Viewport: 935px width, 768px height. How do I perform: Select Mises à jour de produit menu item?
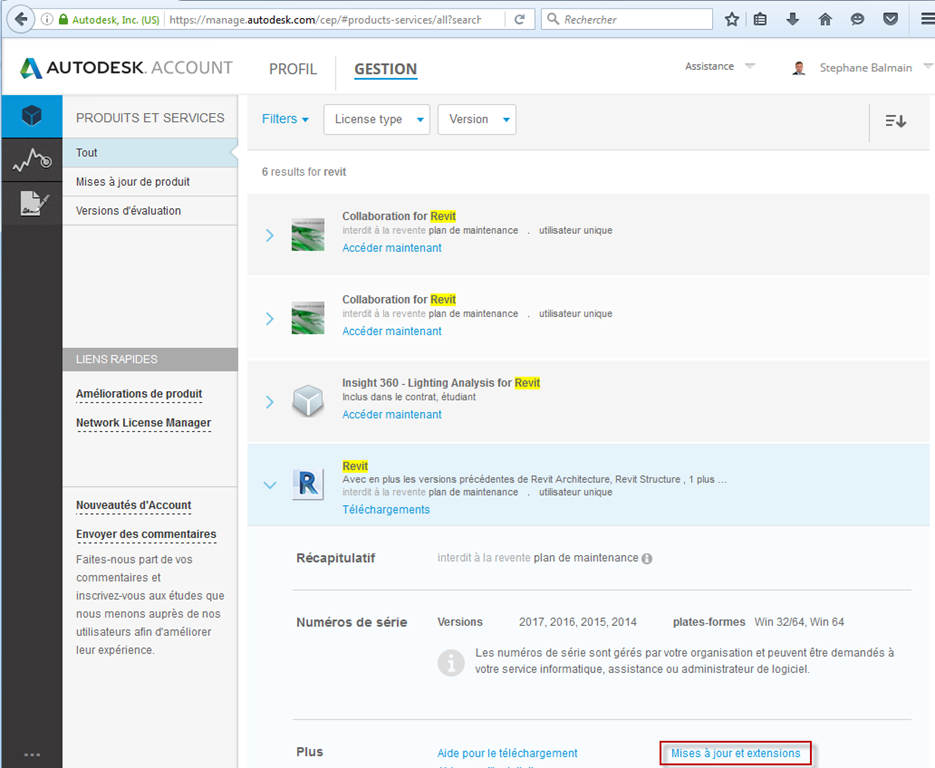(133, 182)
